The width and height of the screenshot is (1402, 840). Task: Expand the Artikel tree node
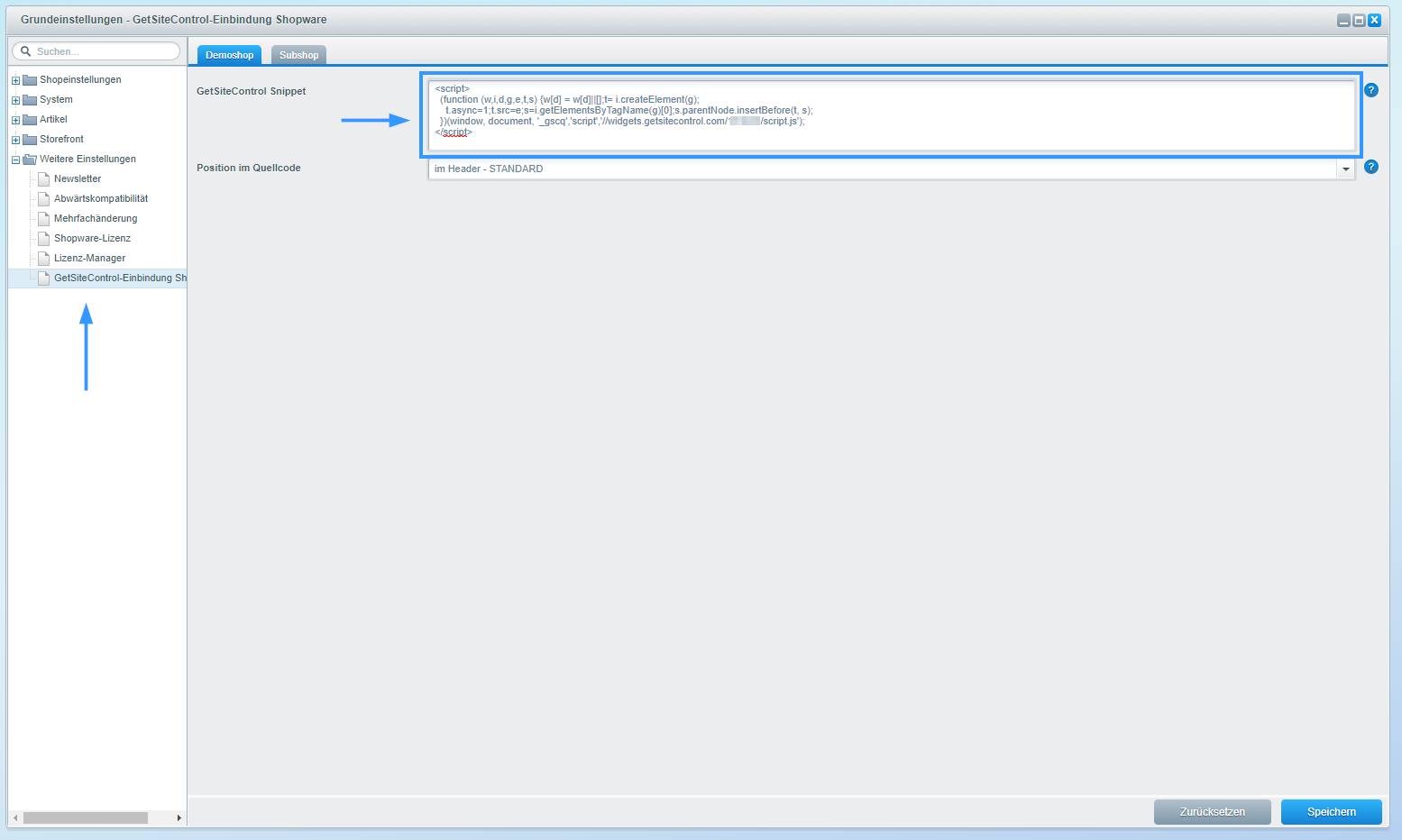tap(15, 120)
